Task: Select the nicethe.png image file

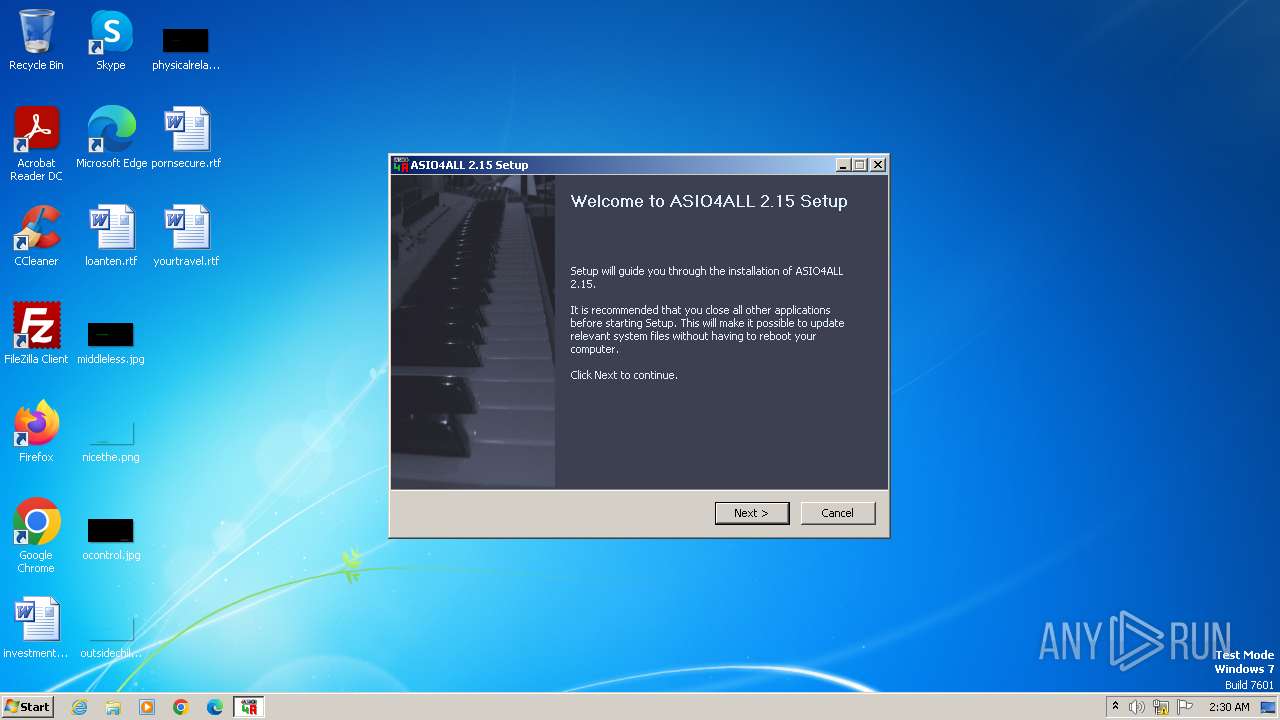Action: [111, 440]
